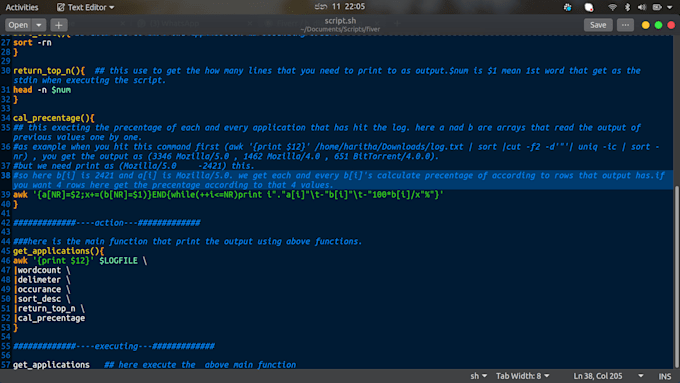Image resolution: width=680 pixels, height=383 pixels.
Task: Click the '#as example when you hit' comment line 36
Action: (336, 151)
